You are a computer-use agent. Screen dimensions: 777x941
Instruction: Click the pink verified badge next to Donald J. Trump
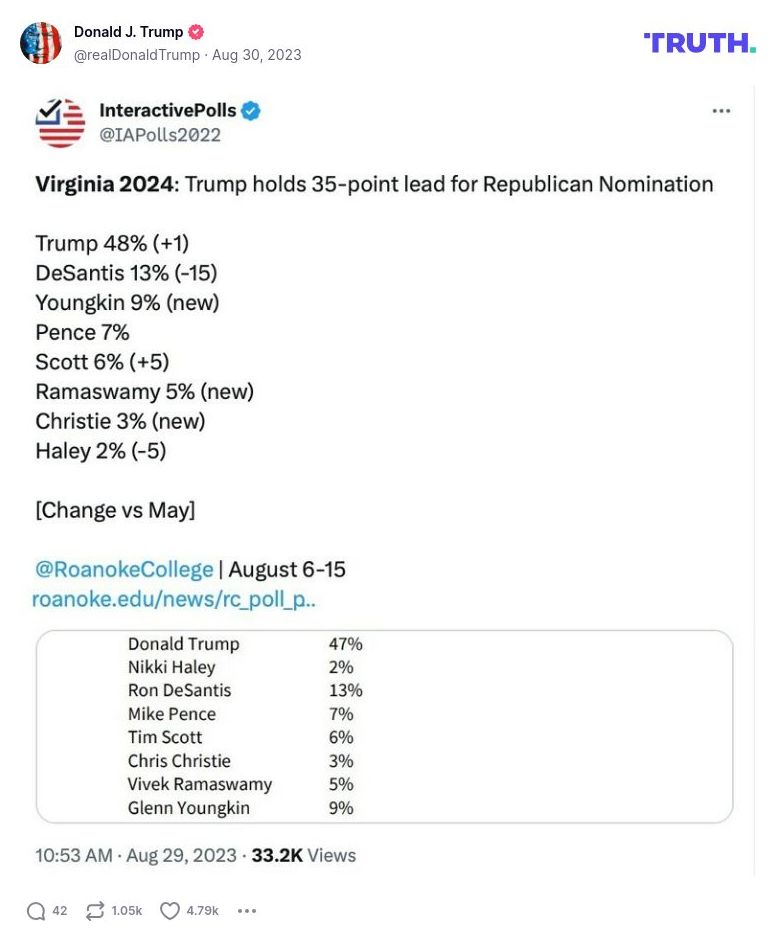(x=196, y=32)
